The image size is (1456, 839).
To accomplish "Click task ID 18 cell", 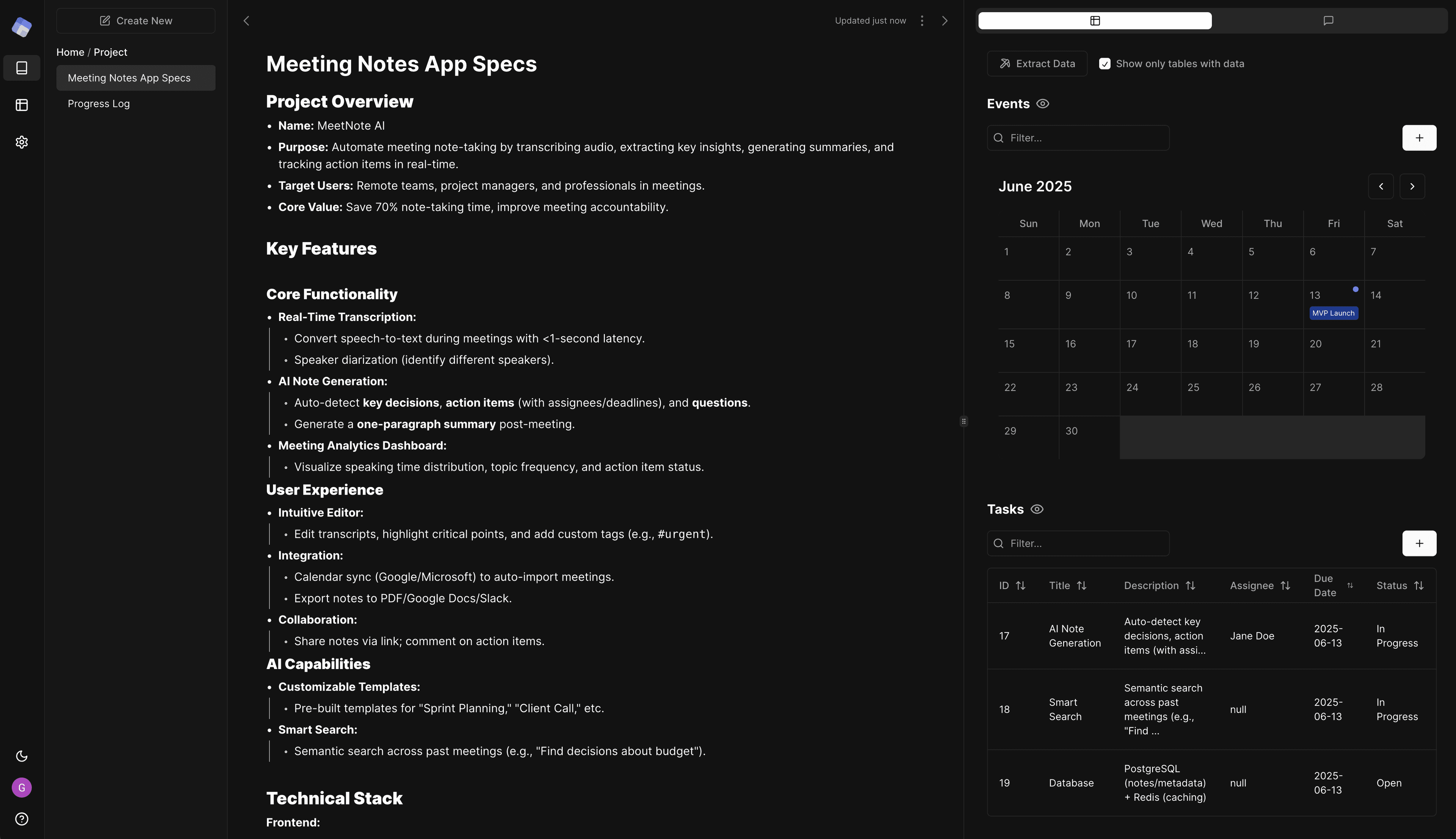I will (1004, 709).
